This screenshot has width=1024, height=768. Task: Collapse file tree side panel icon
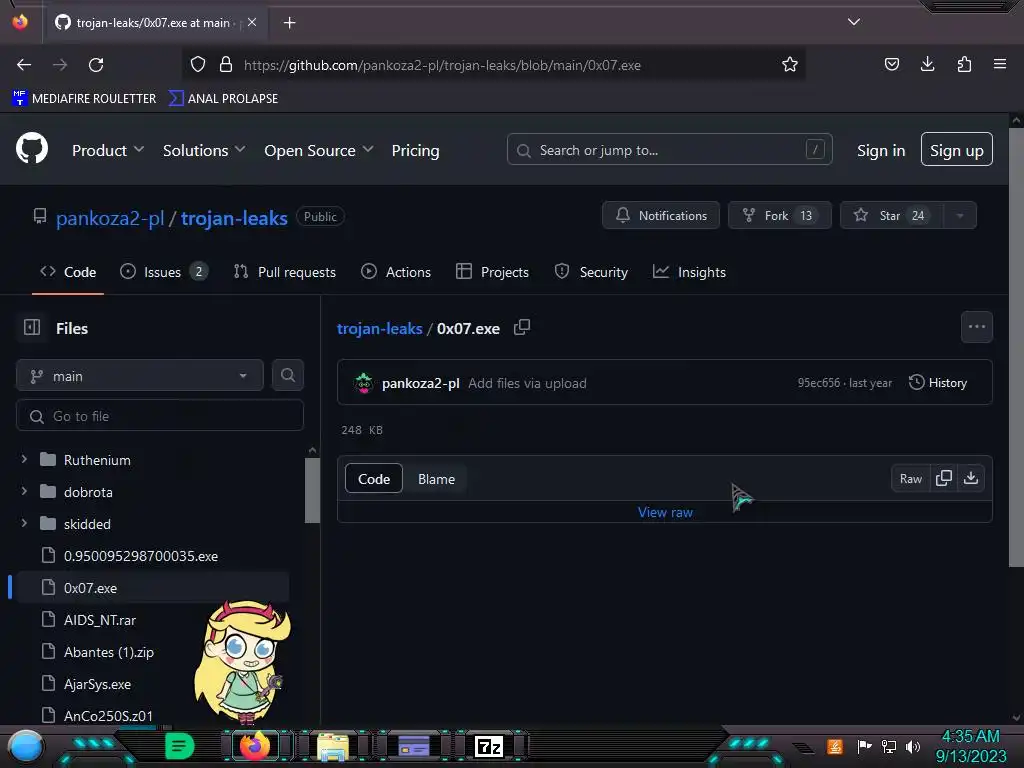point(32,328)
